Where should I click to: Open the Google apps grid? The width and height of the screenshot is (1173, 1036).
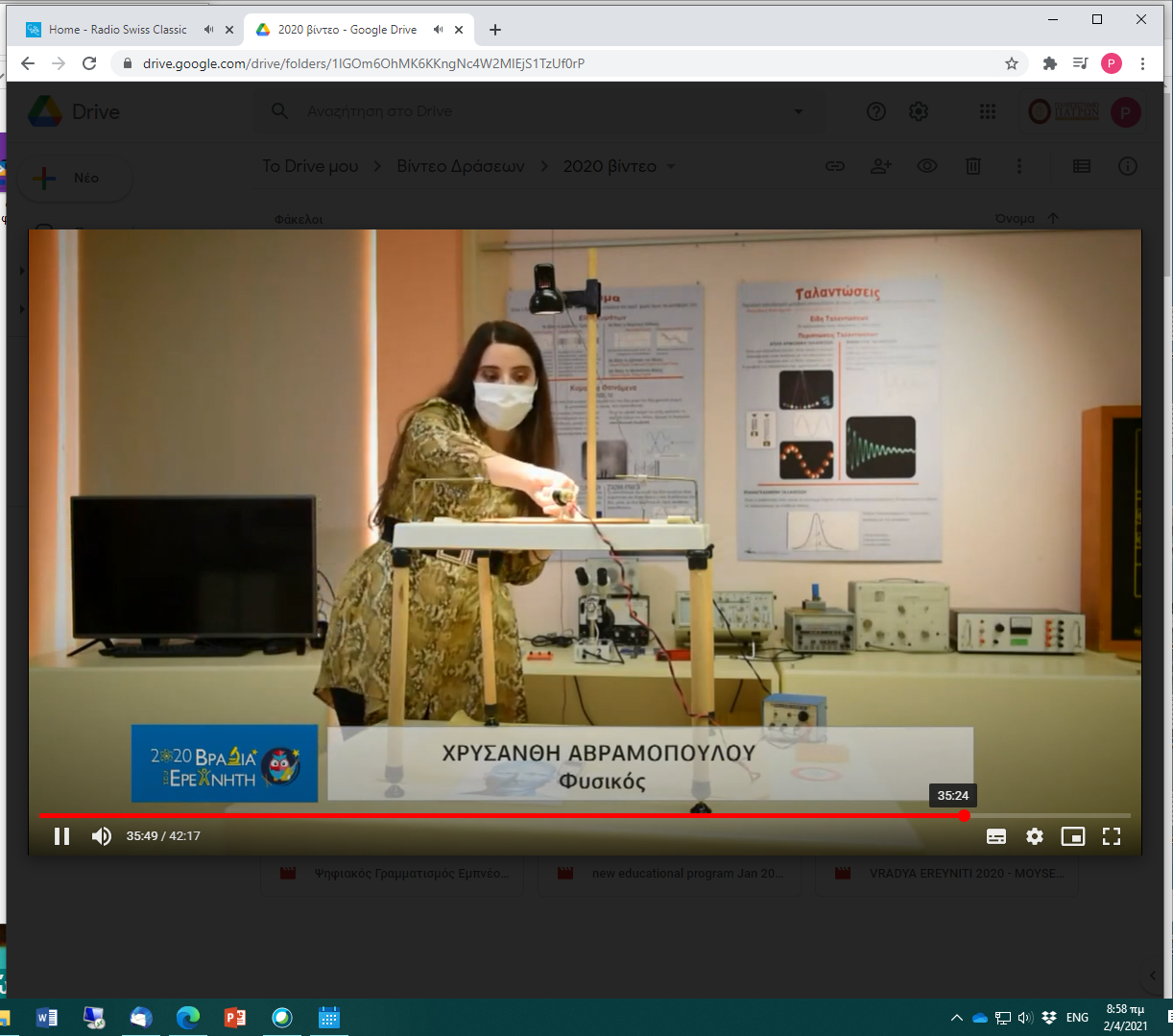(x=988, y=111)
